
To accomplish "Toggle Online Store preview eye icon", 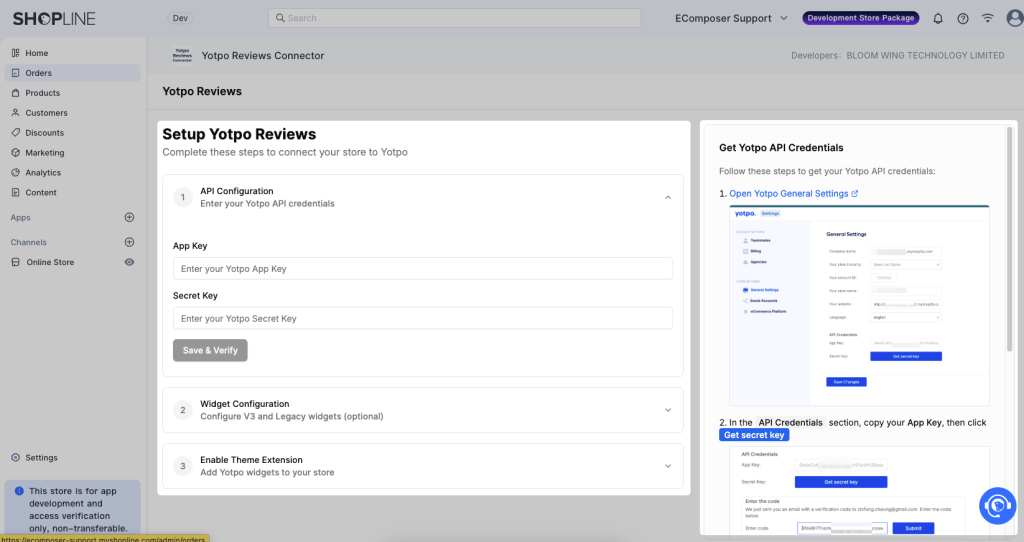I will (x=129, y=262).
